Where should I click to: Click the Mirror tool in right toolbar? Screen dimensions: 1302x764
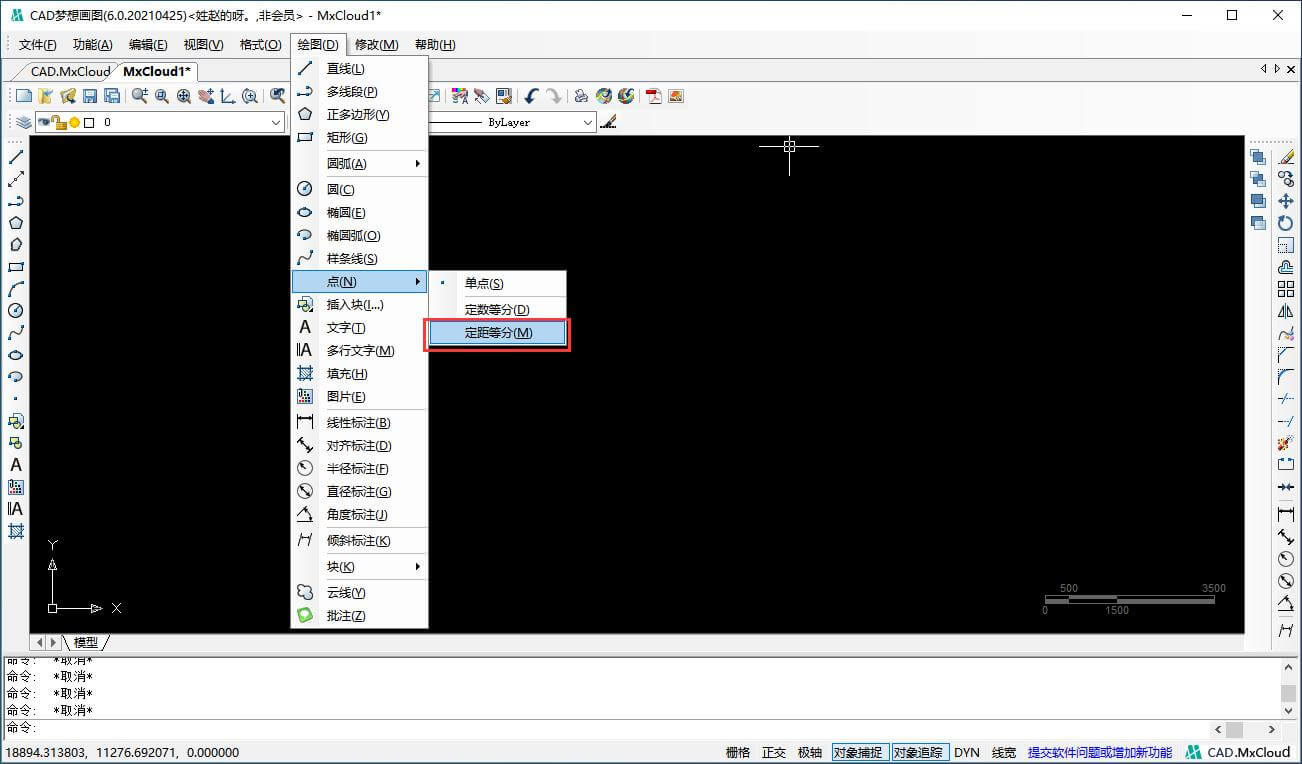[x=1286, y=311]
